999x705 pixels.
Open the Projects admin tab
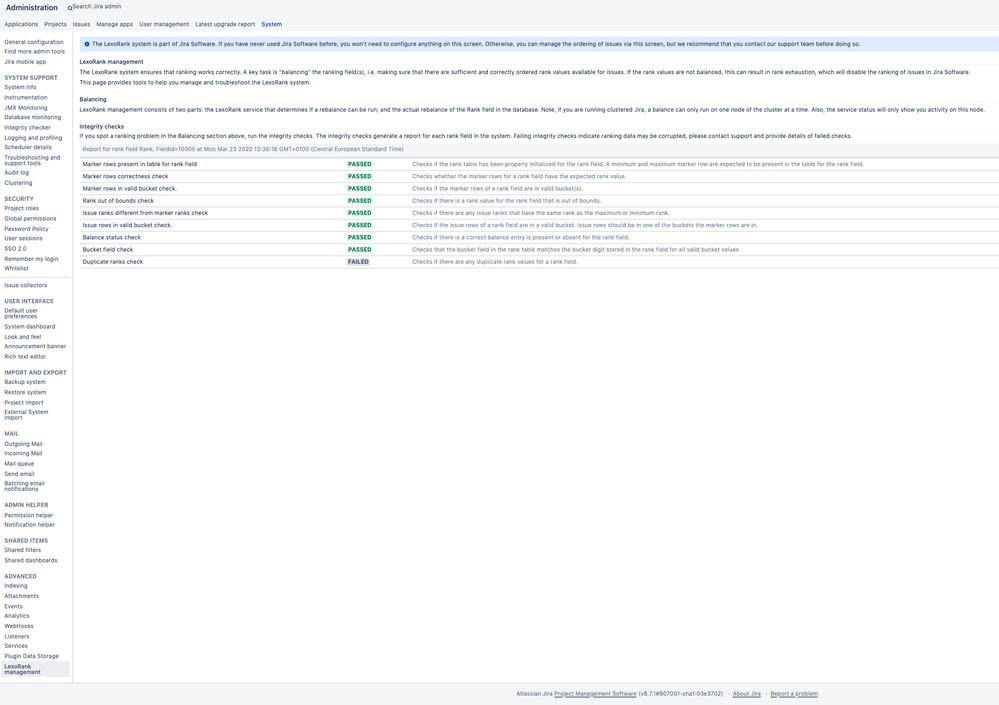[x=55, y=24]
